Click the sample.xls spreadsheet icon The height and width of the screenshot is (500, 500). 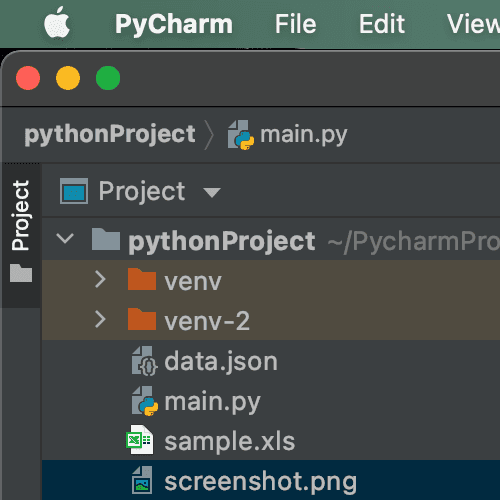tap(140, 440)
